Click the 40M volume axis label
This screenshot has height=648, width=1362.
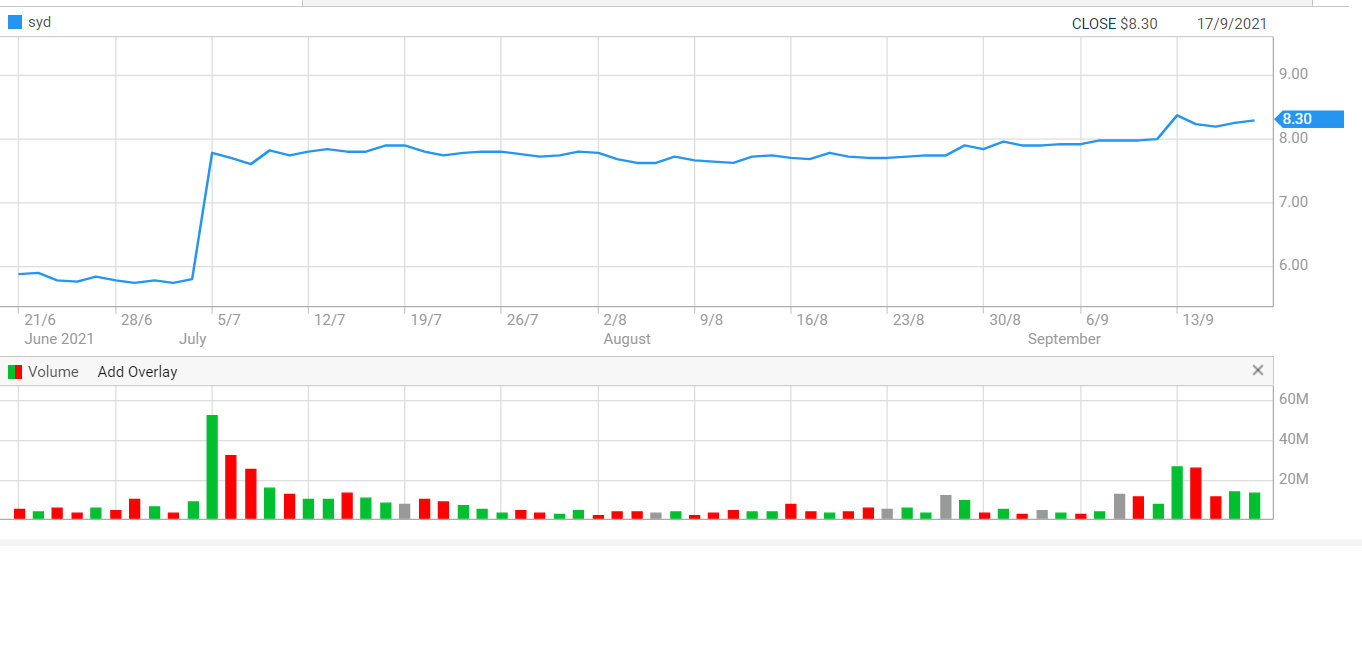[x=1294, y=439]
